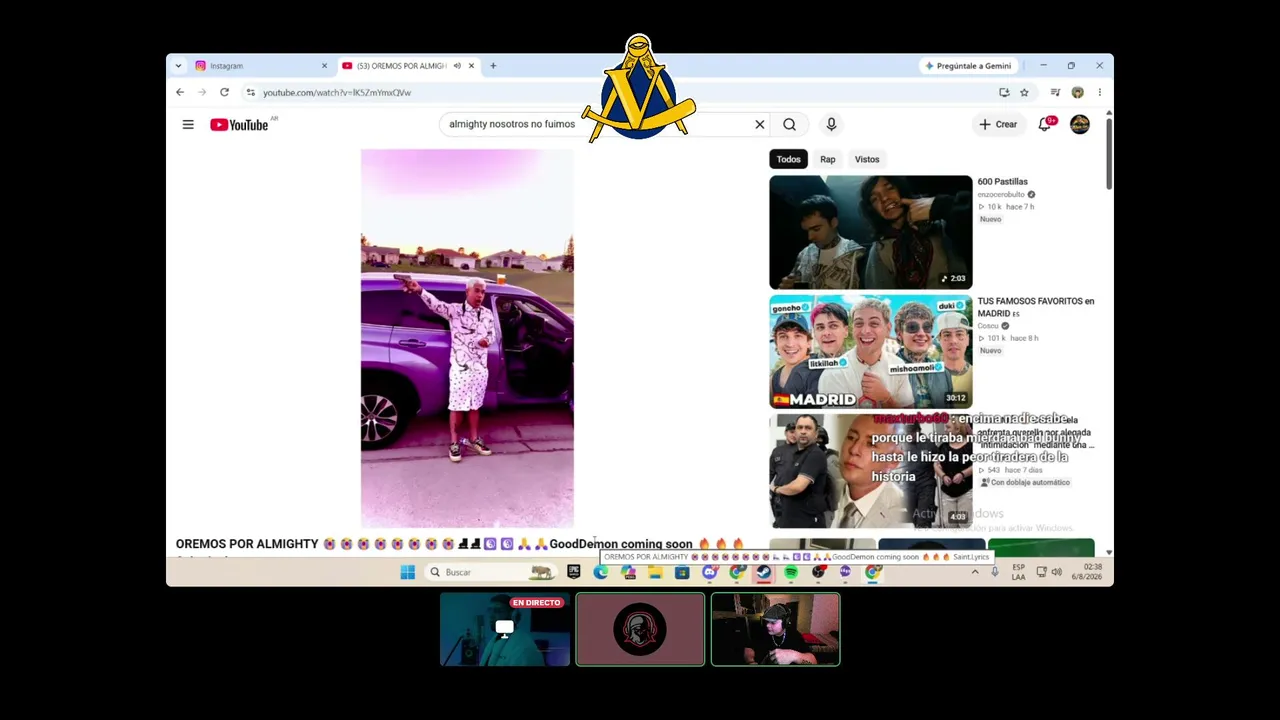Click the browser address bar URL
This screenshot has width=1280, height=720.
(337, 92)
